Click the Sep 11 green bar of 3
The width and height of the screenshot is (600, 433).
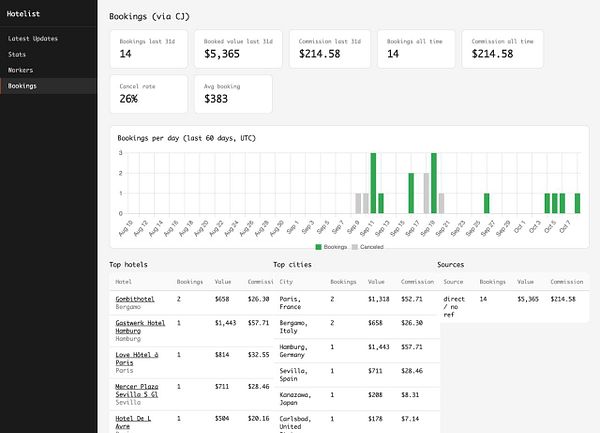coord(373,183)
